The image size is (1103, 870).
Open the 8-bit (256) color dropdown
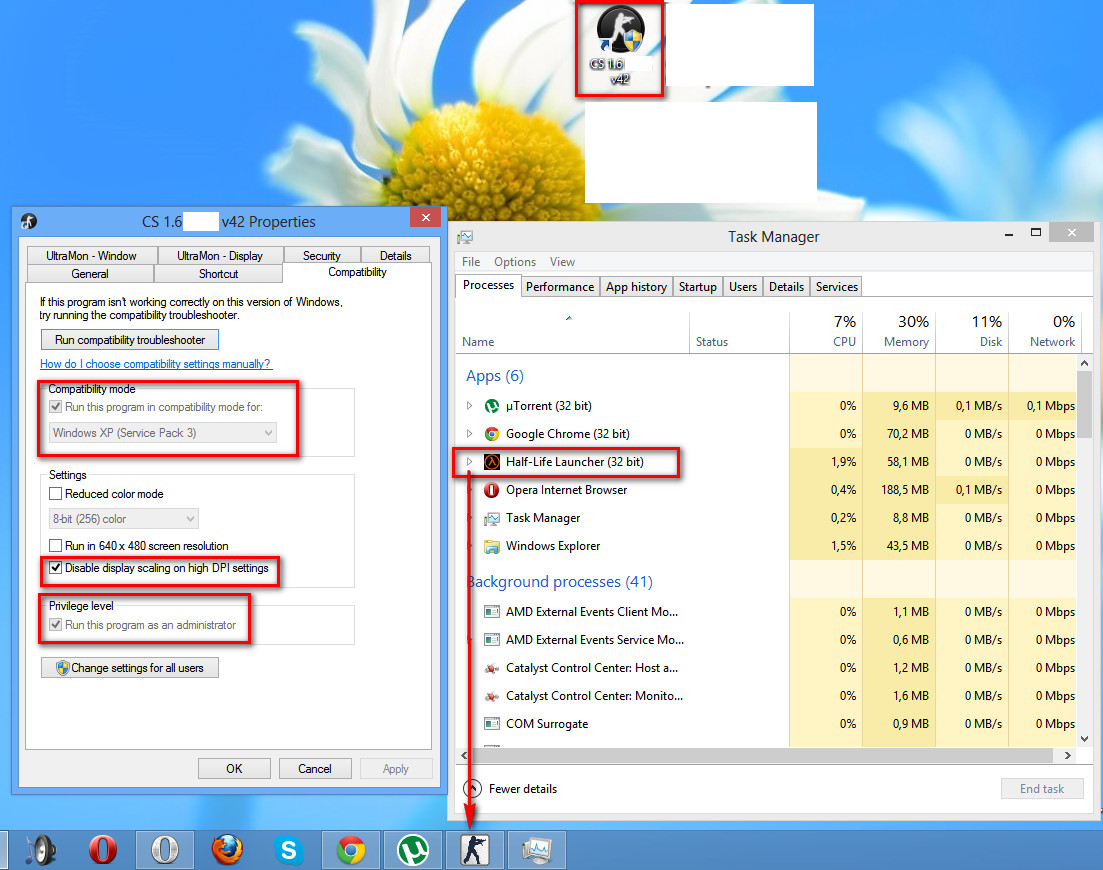pos(123,519)
